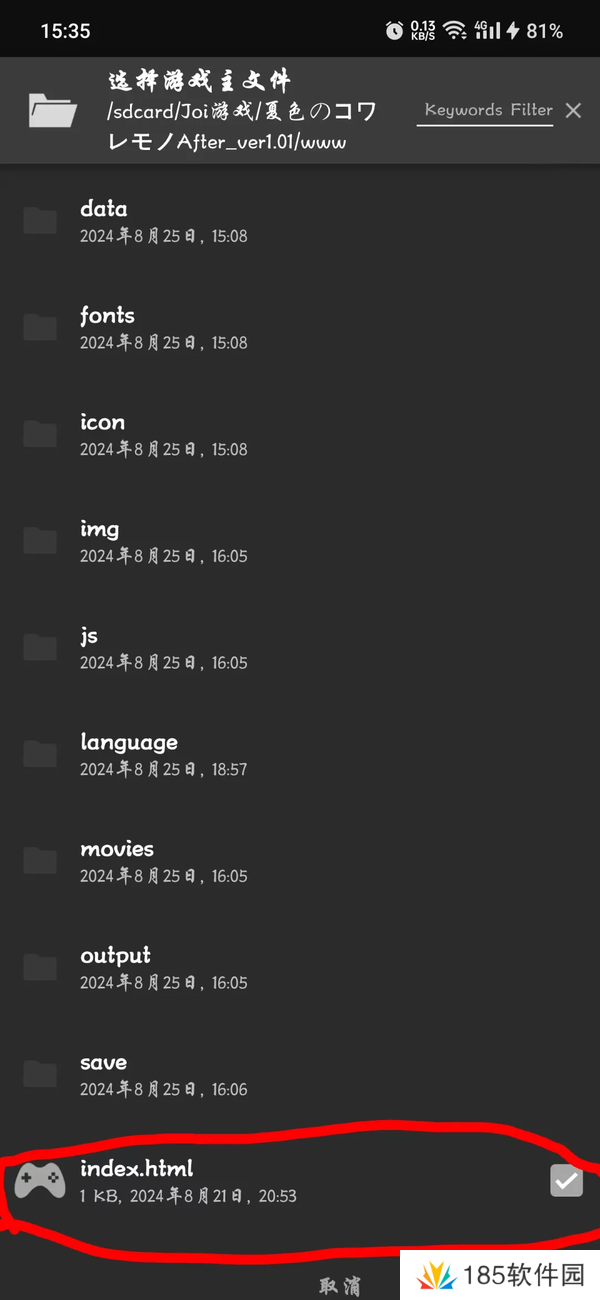Click the gamepad icon beside index.html

(41, 1181)
